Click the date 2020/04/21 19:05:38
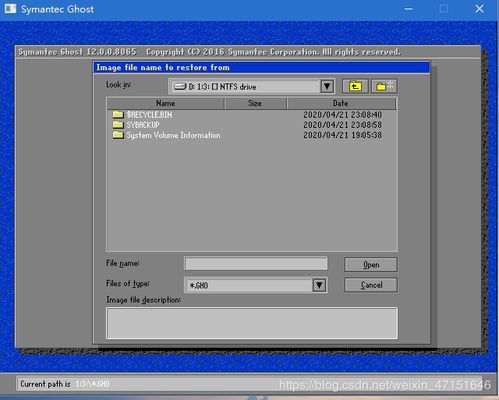 coord(342,135)
